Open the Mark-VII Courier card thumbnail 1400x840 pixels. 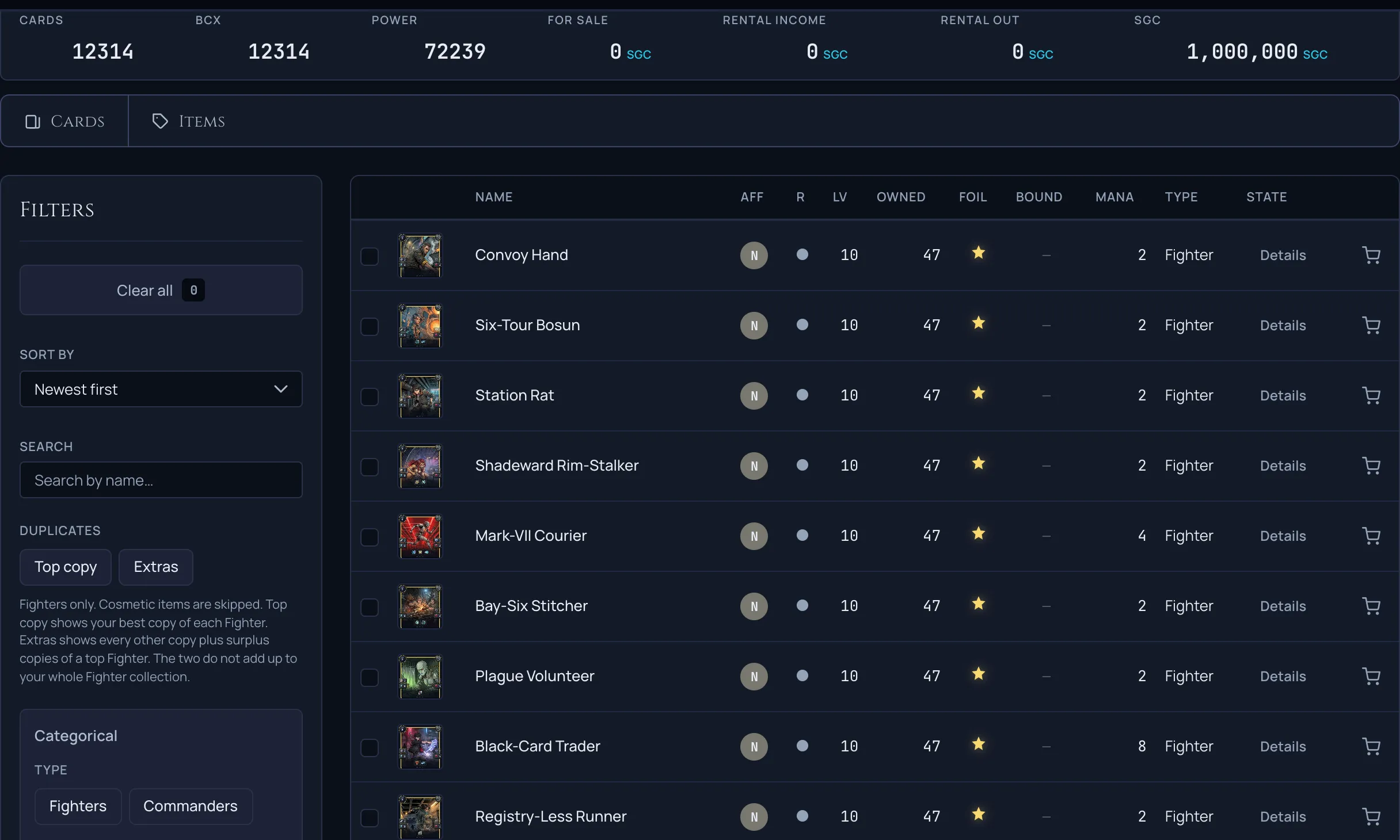(x=420, y=536)
